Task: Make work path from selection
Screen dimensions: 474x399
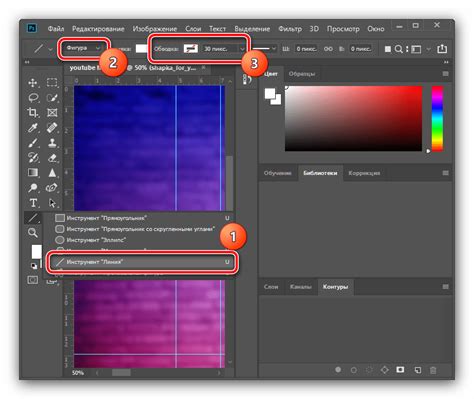Action: pos(385,370)
